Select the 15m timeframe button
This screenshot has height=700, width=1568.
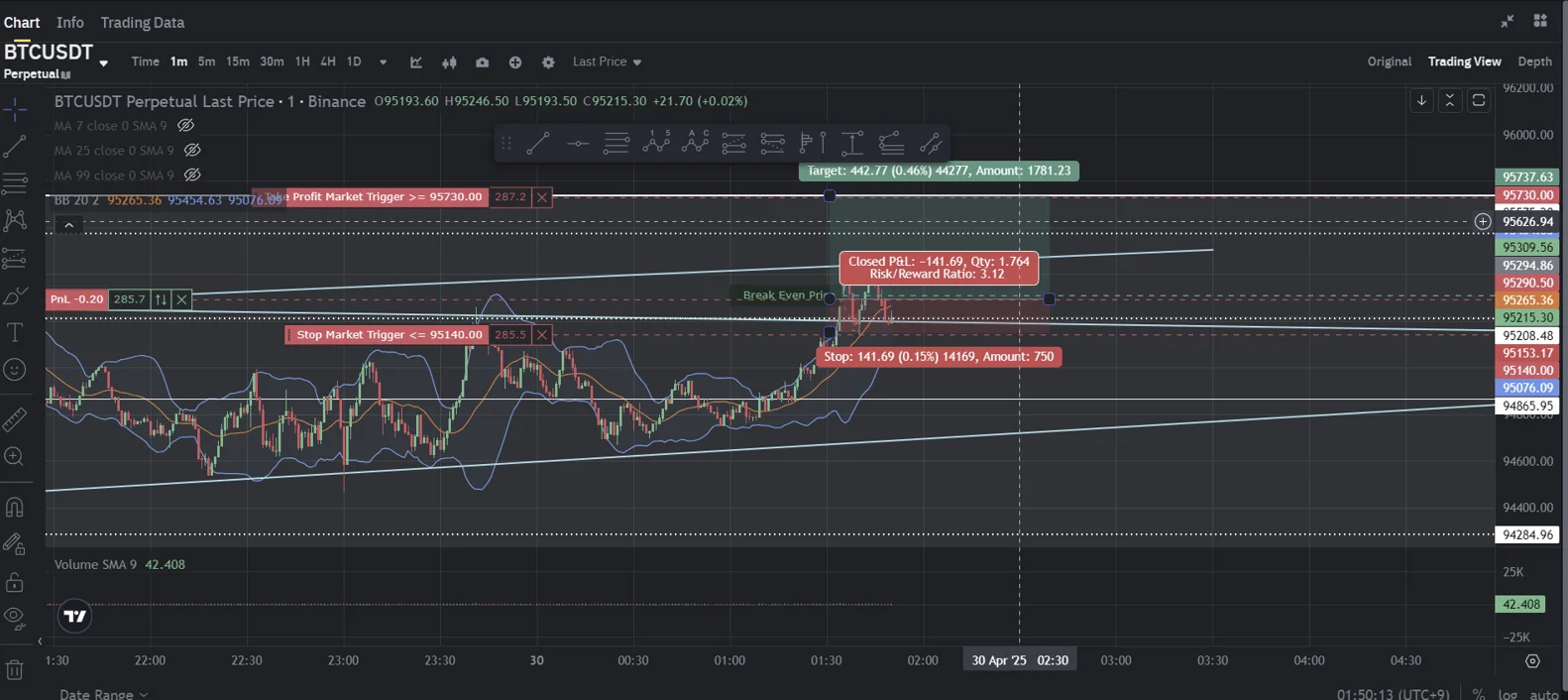[x=238, y=61]
